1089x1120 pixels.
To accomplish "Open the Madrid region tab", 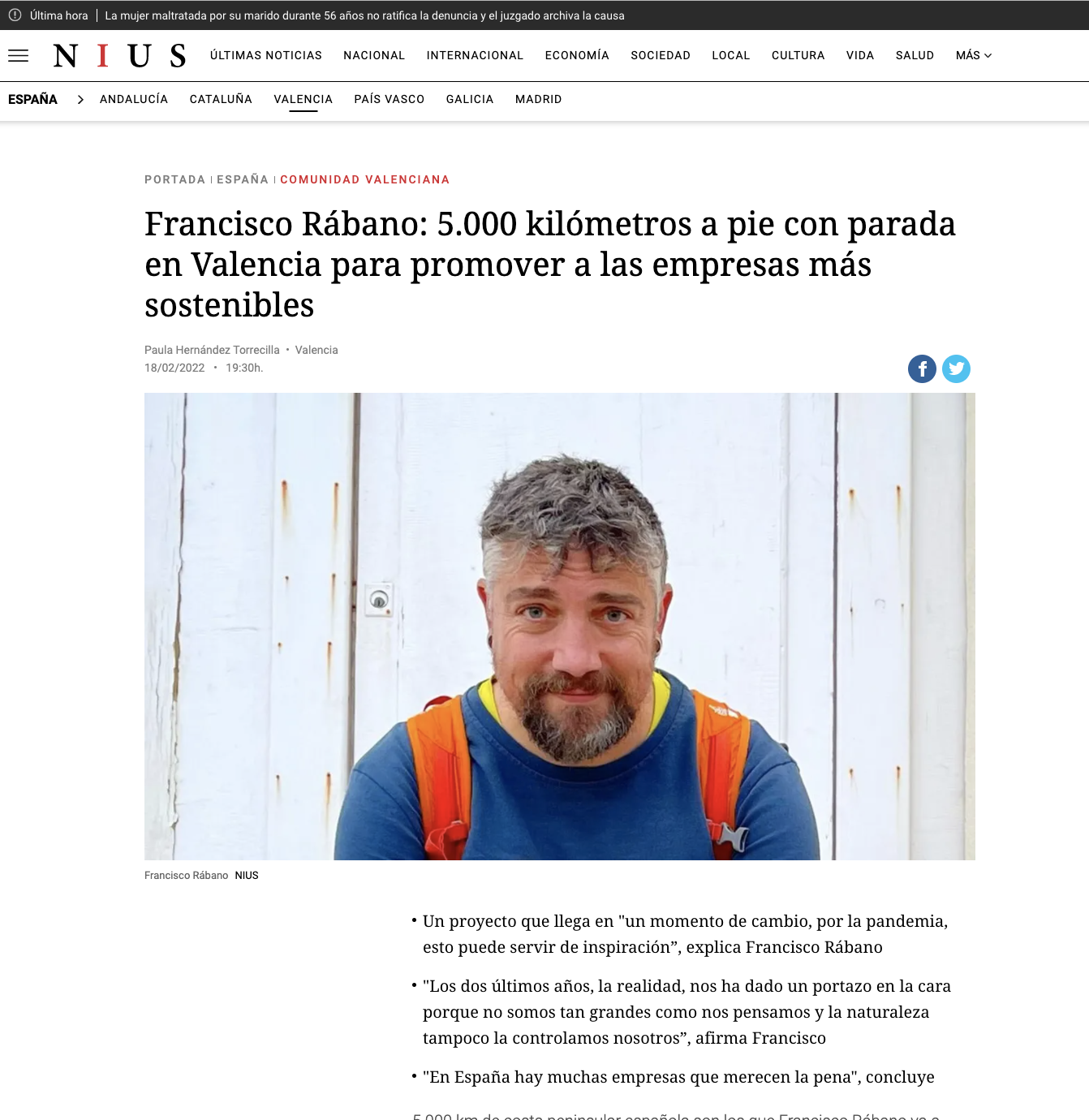I will [x=538, y=99].
